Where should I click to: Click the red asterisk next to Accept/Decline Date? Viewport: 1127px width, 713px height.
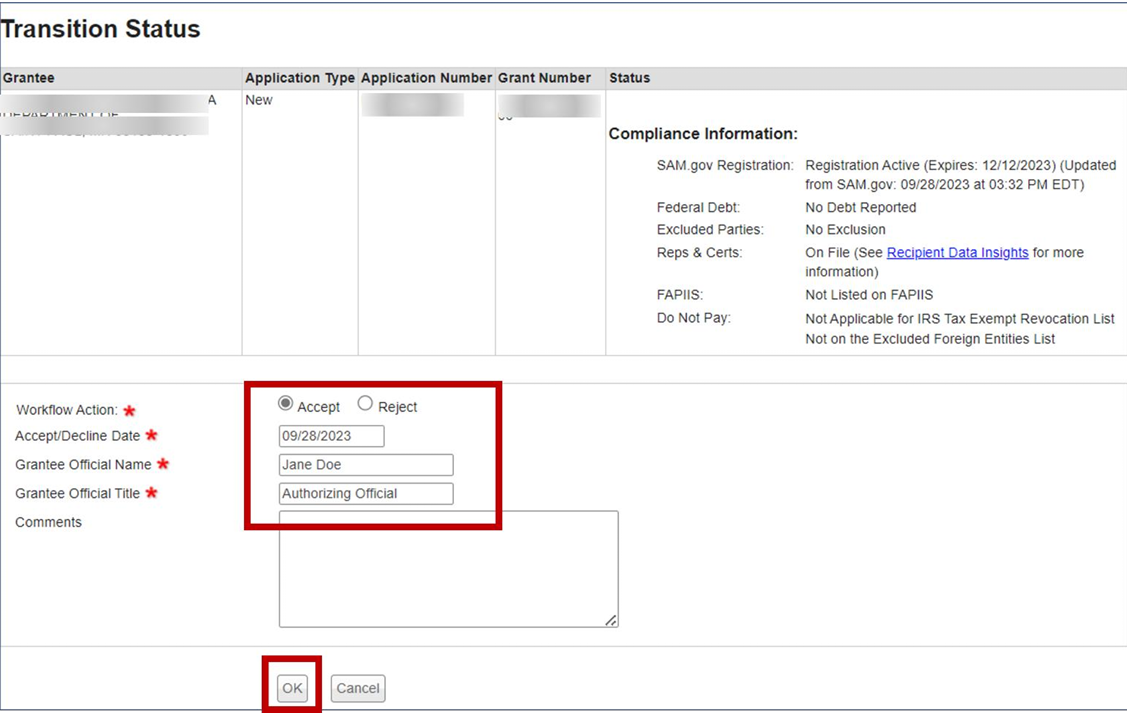pos(151,435)
